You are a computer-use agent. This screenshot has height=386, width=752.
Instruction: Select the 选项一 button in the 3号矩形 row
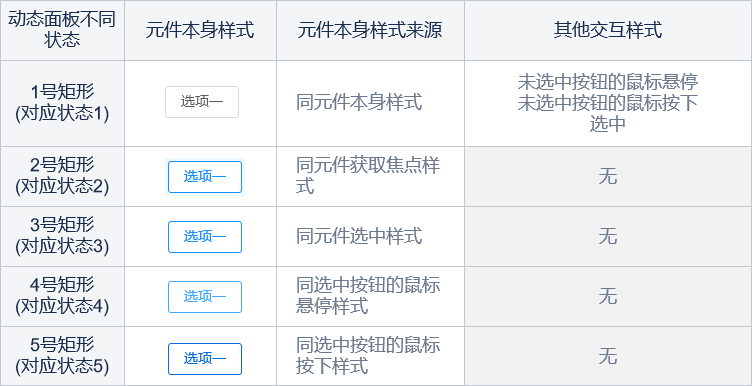[205, 237]
